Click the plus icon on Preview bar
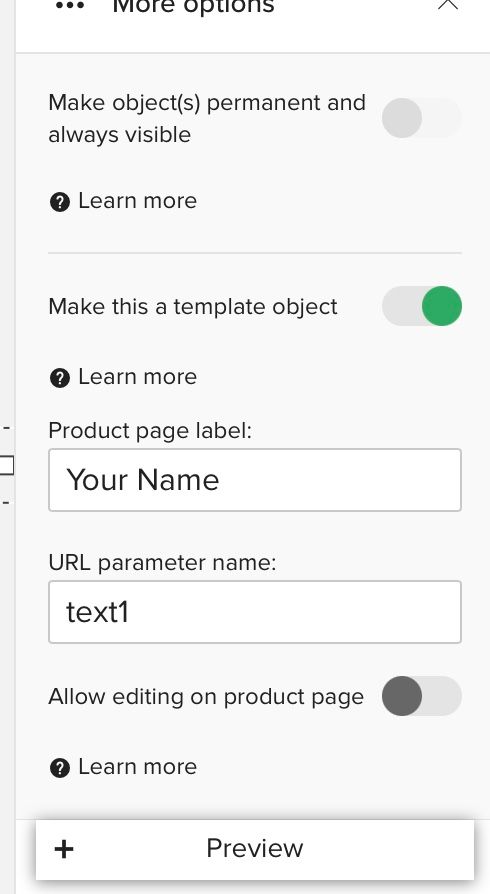Image resolution: width=490 pixels, height=894 pixels. 64,850
